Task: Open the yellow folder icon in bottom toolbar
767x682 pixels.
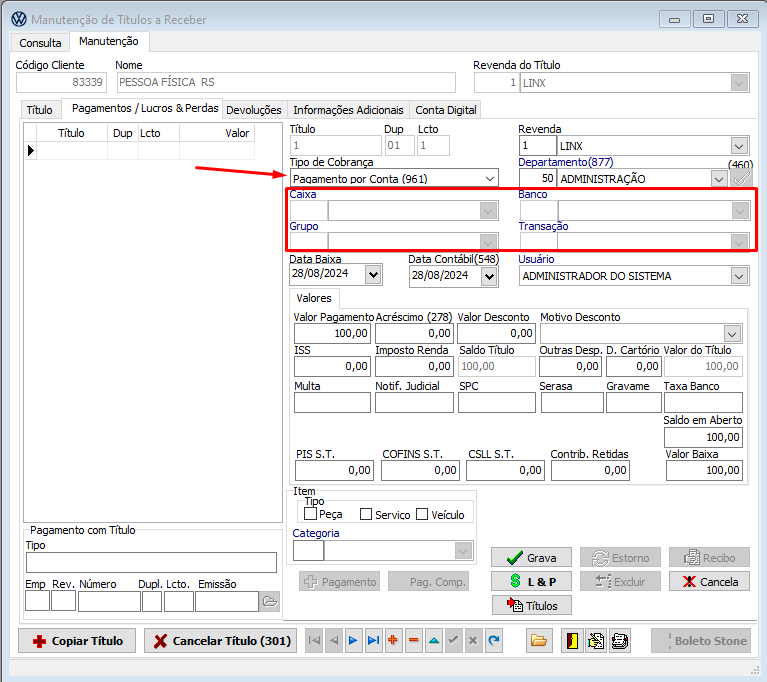Action: coord(538,640)
